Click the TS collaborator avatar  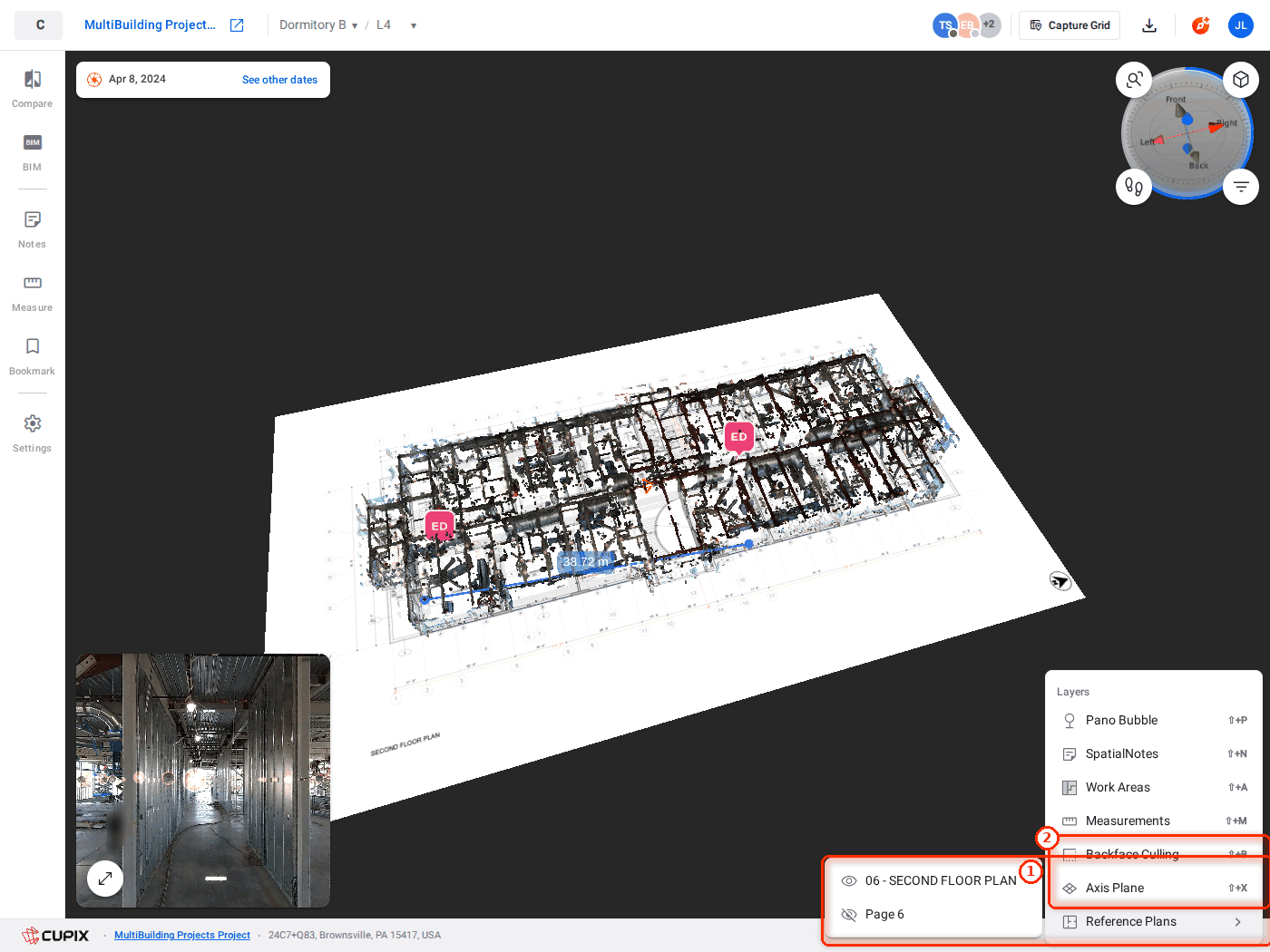[944, 25]
